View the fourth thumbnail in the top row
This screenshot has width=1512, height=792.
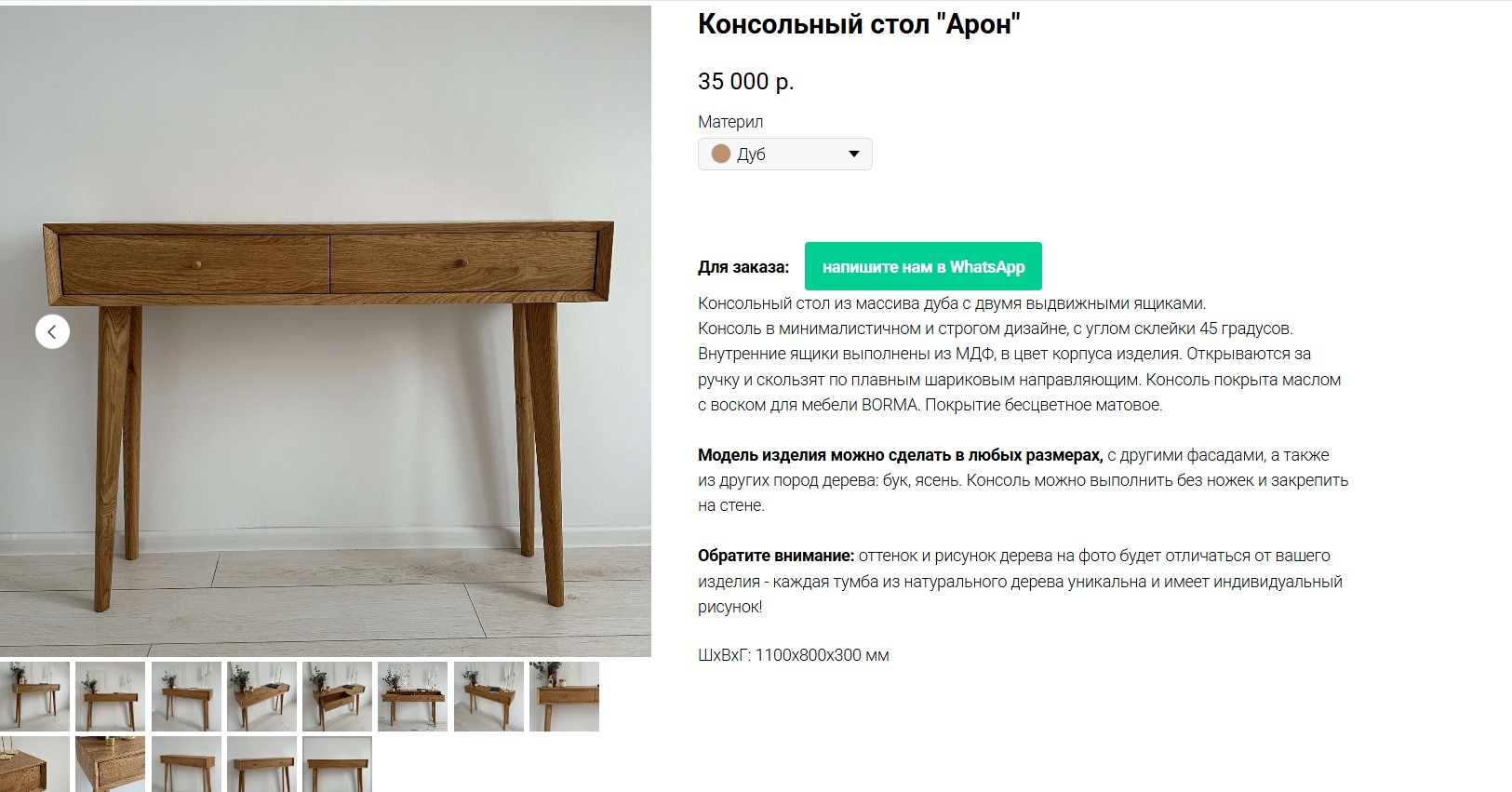261,696
